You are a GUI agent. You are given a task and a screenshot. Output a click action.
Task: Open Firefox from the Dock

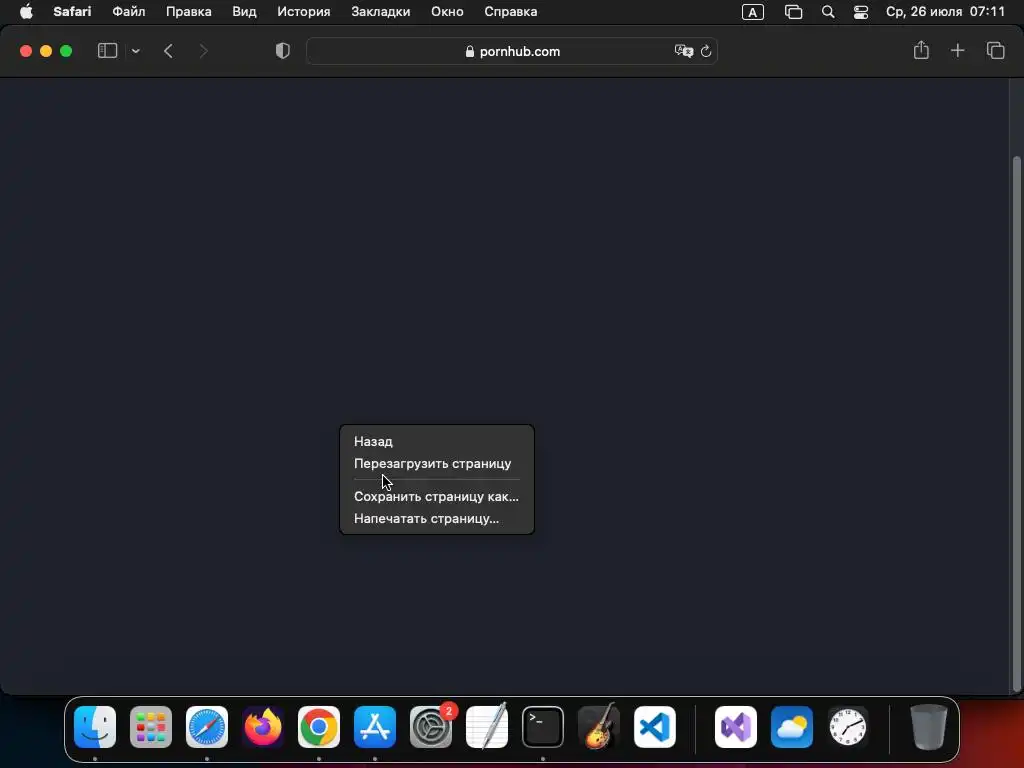point(263,727)
